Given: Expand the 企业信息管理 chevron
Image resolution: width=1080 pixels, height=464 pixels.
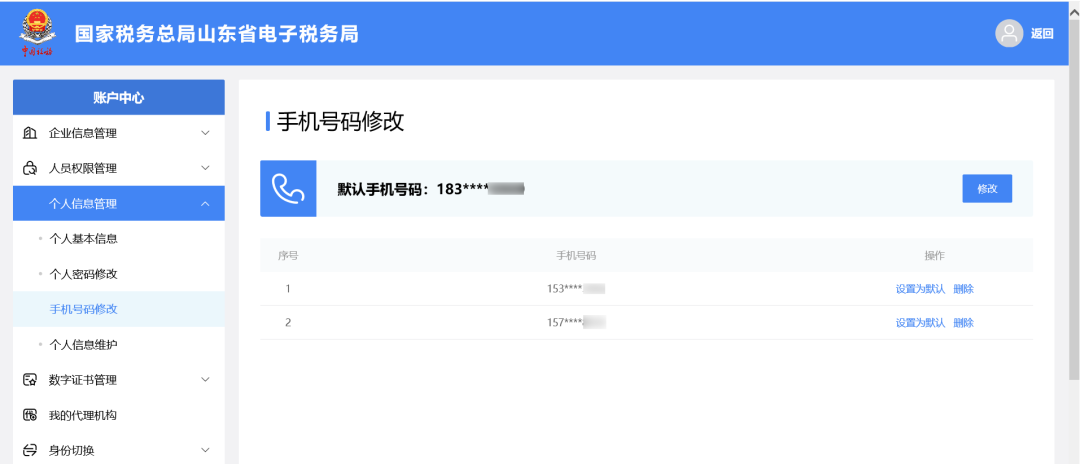Looking at the screenshot, I should click(205, 133).
